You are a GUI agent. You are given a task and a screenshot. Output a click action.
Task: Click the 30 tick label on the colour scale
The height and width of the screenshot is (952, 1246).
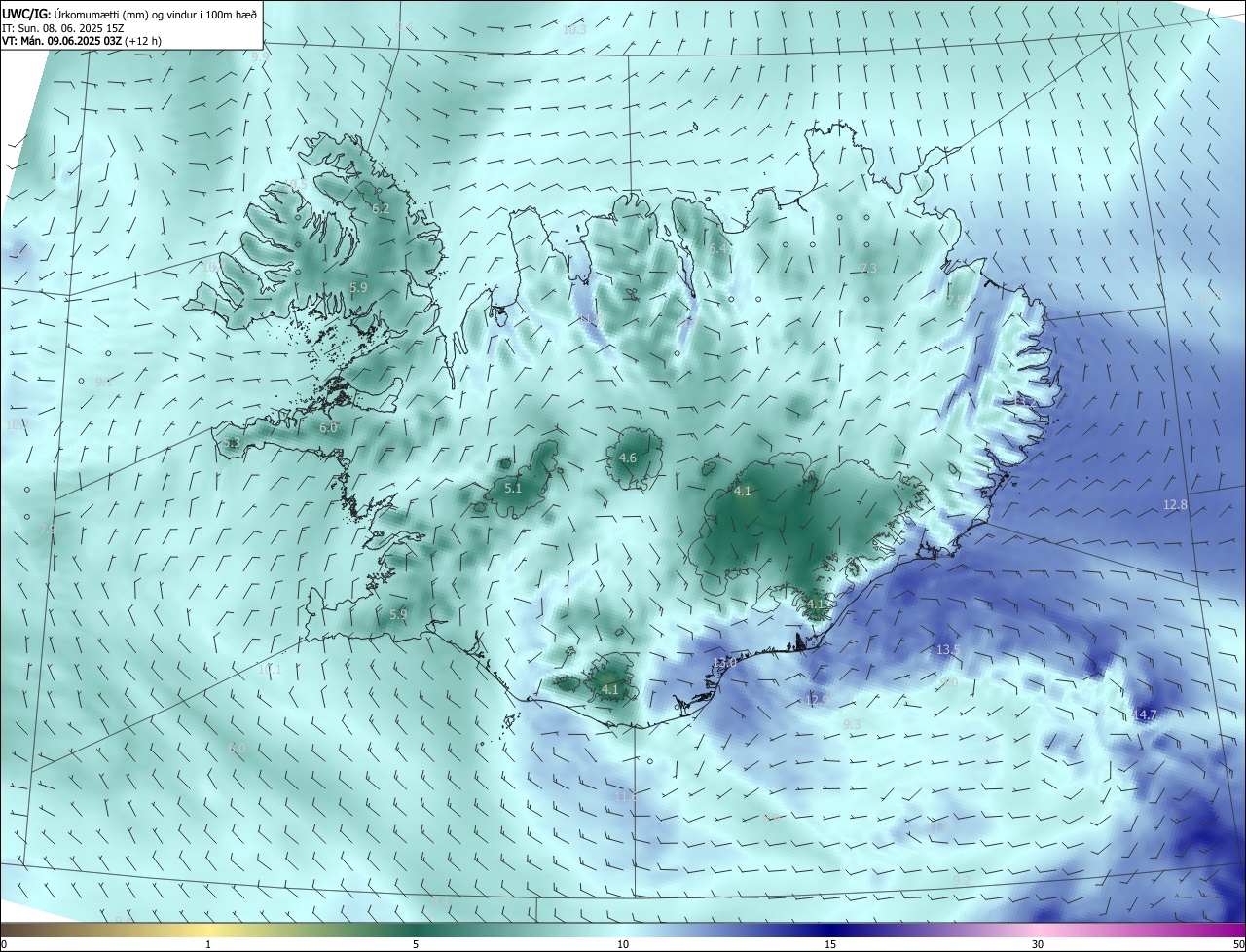point(1038,944)
